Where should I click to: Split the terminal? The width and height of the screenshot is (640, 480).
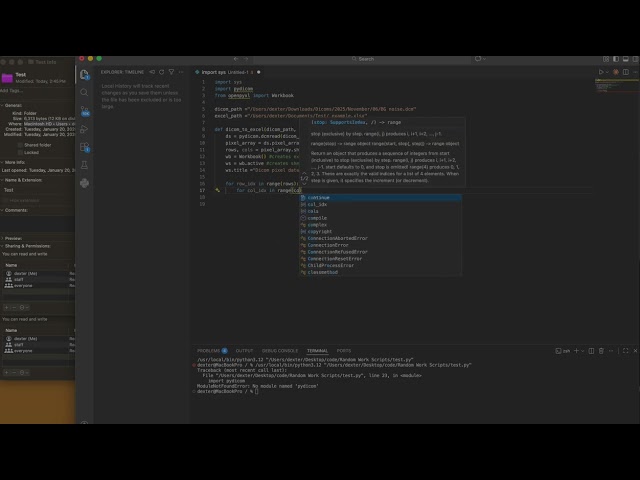coord(591,351)
